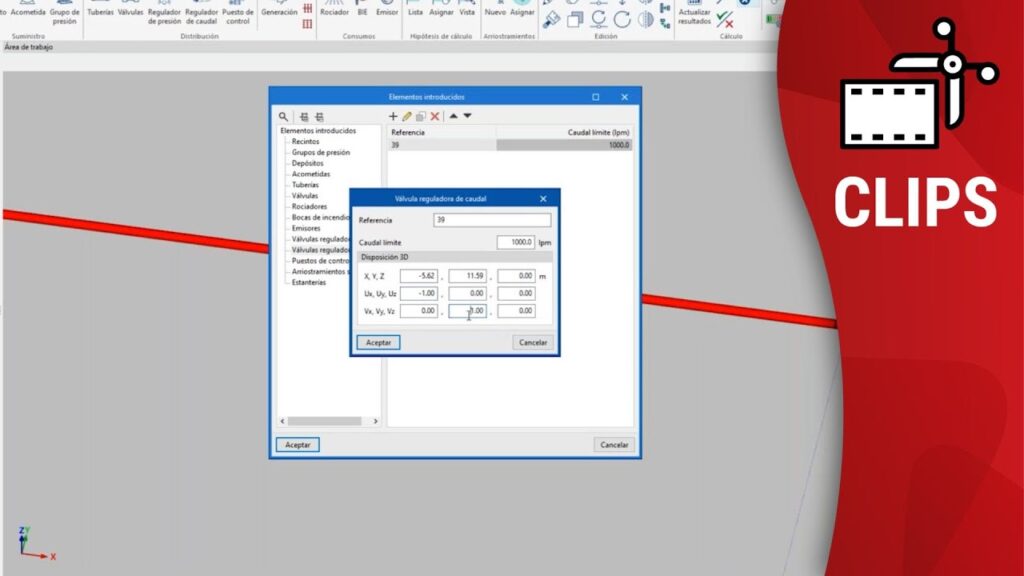Select Depósitos in the elements tree
Image resolution: width=1024 pixels, height=576 pixels.
pos(307,163)
